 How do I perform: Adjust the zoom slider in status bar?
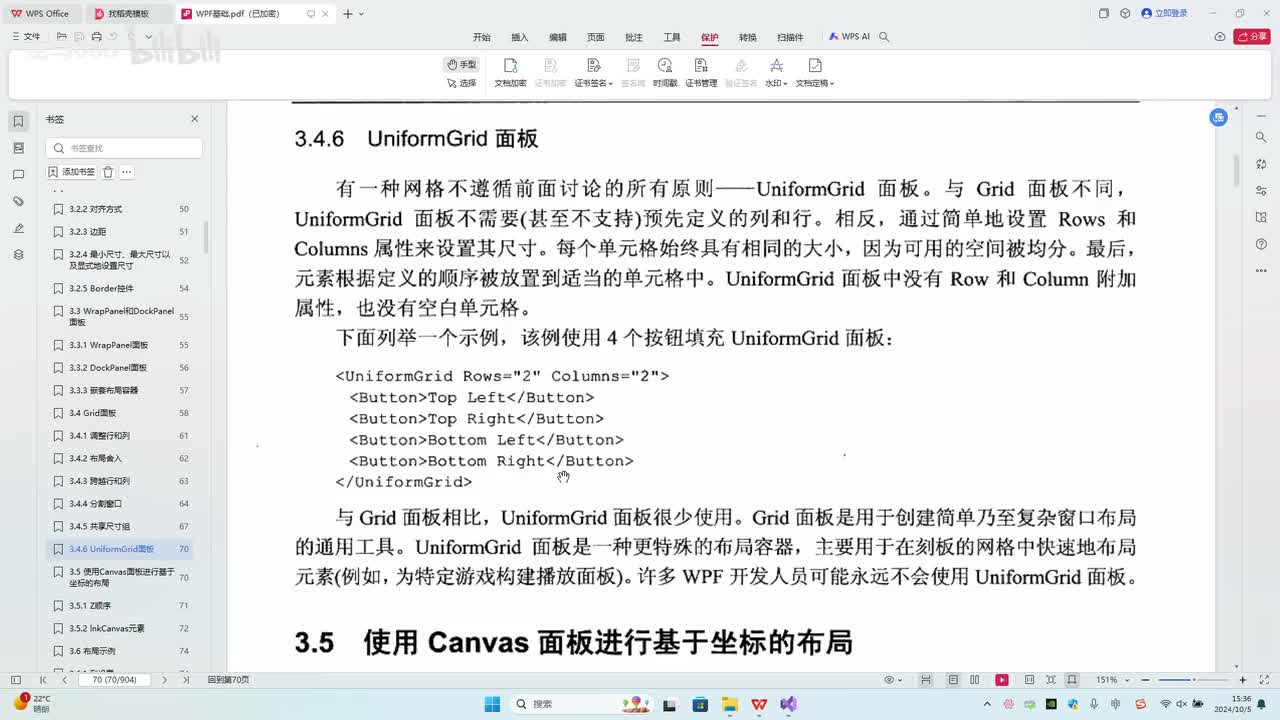[x=1192, y=680]
